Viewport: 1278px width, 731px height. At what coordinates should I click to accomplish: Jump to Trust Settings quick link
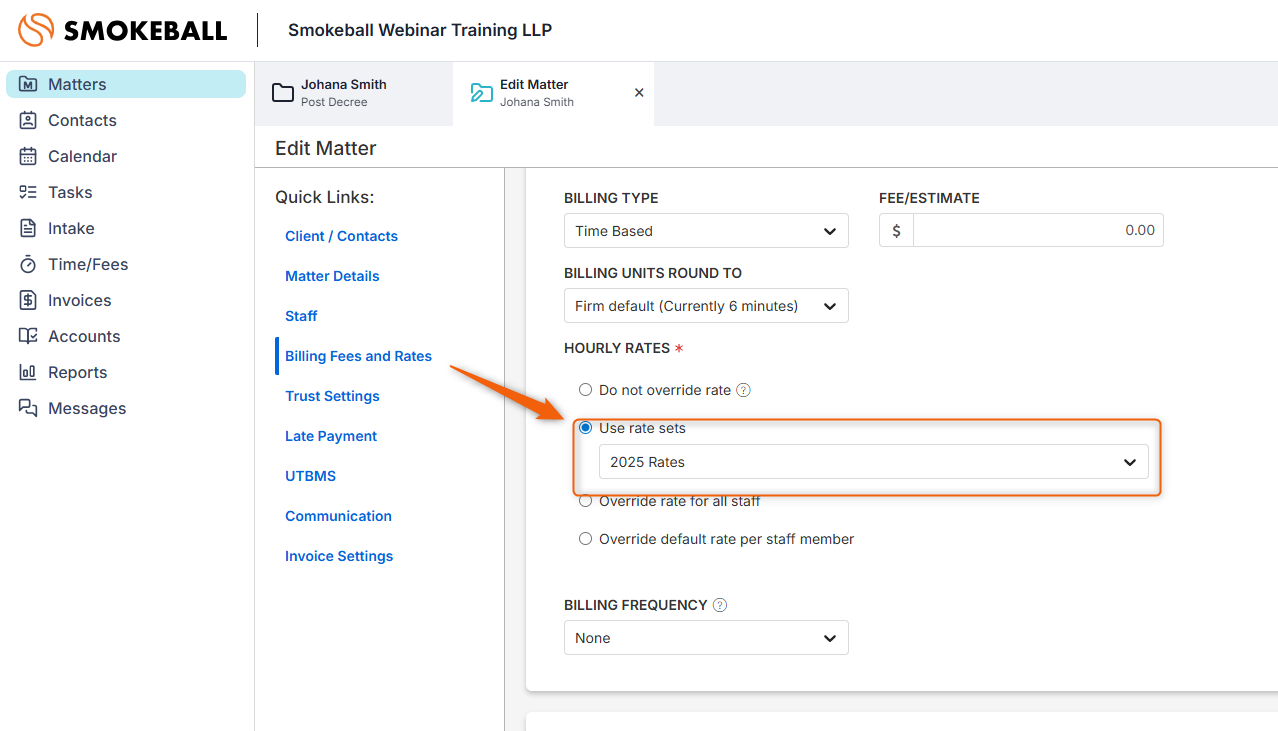coord(332,396)
